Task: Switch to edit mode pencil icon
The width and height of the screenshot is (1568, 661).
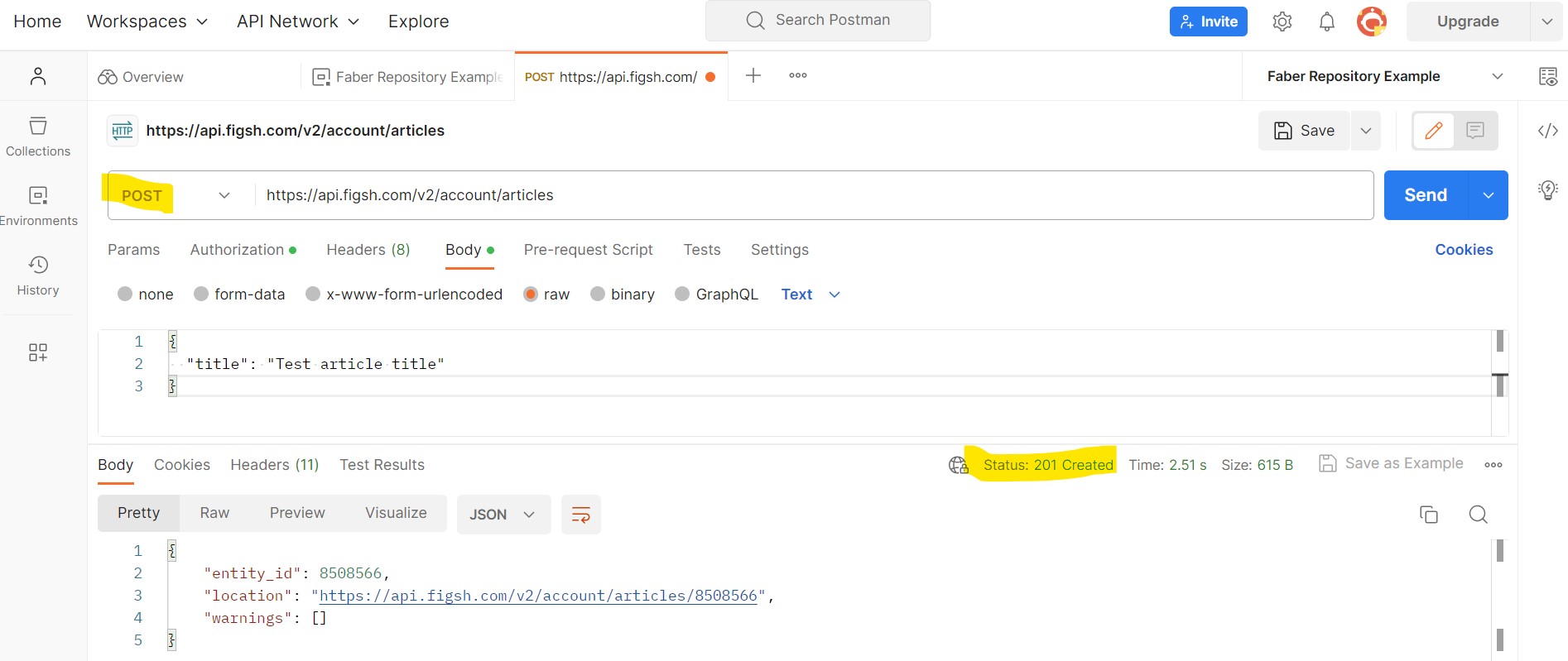Action: pos(1434,131)
